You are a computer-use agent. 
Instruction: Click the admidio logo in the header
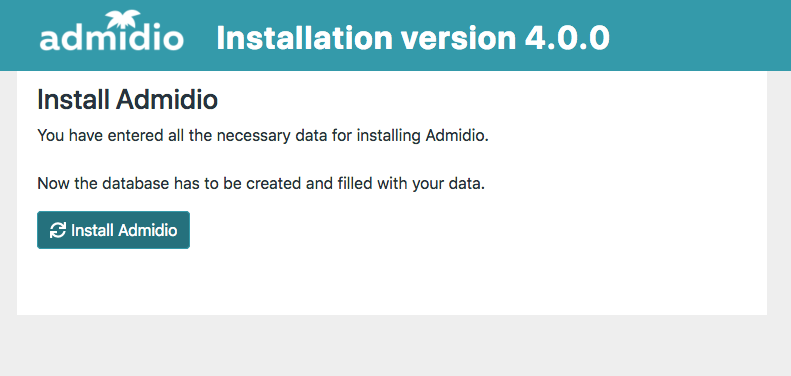click(111, 30)
